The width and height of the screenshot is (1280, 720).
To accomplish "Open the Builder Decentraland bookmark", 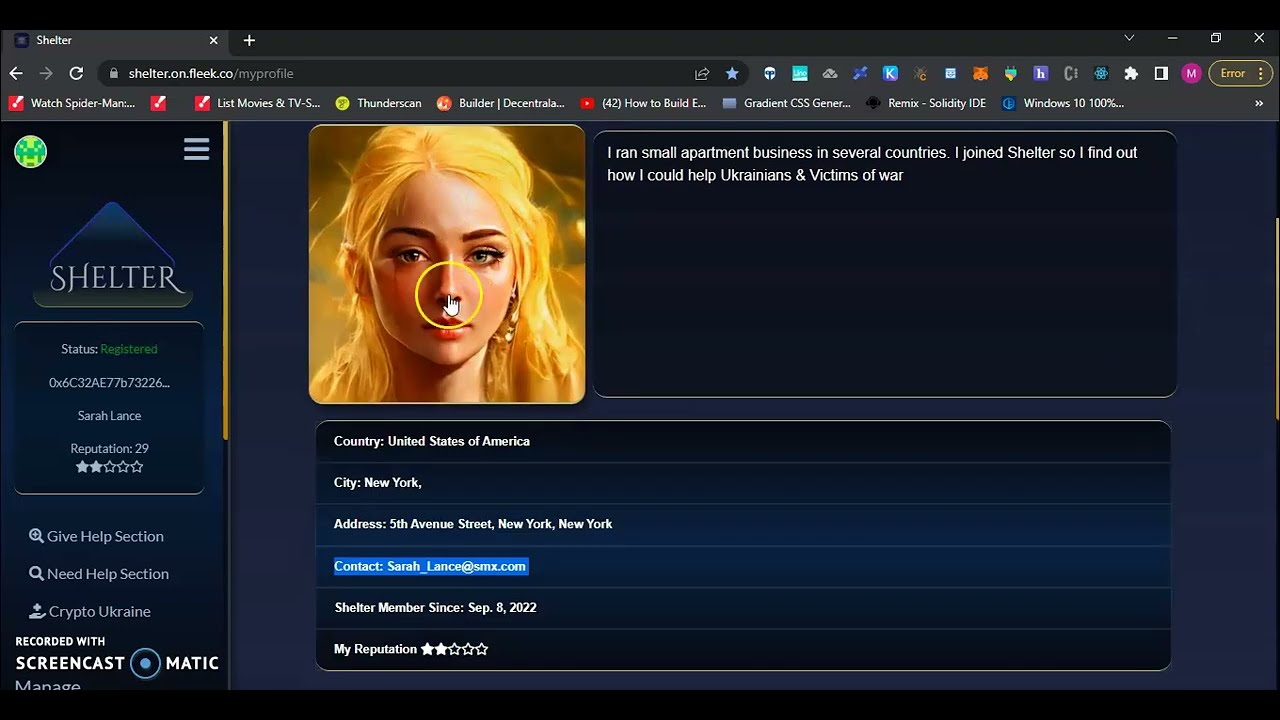I will tap(501, 103).
